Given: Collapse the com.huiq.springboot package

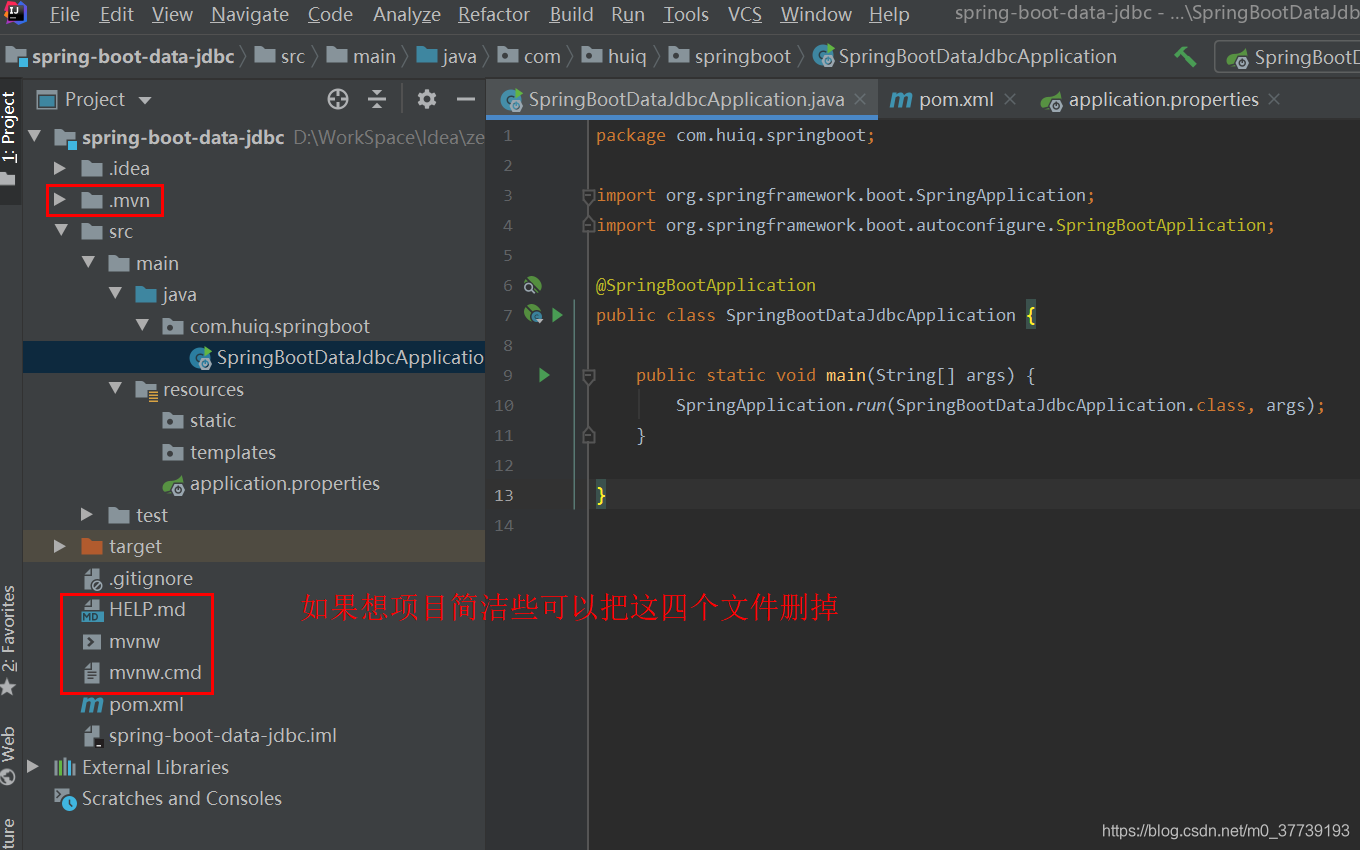Looking at the screenshot, I should (x=143, y=326).
